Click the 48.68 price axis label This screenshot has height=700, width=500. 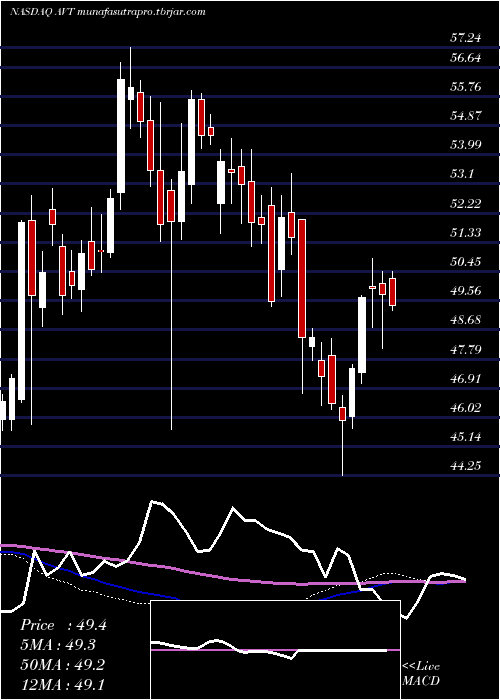tap(466, 320)
